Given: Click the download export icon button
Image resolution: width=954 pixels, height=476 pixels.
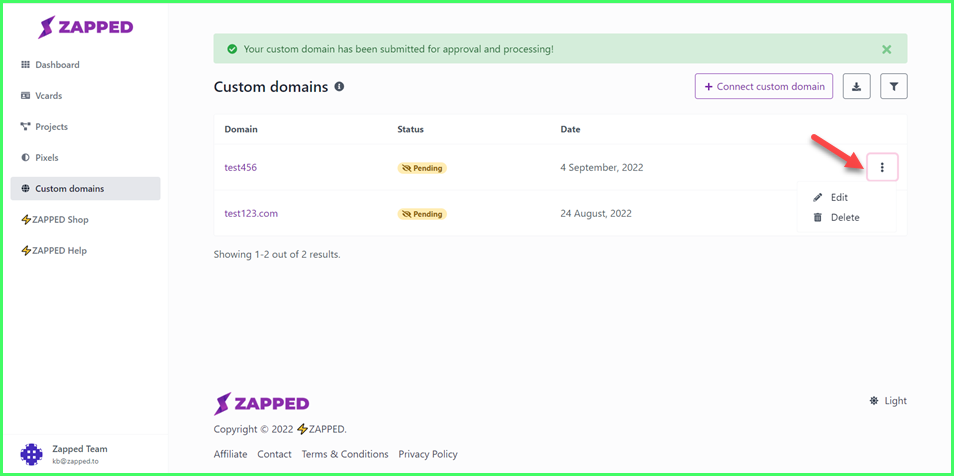Looking at the screenshot, I should [856, 86].
